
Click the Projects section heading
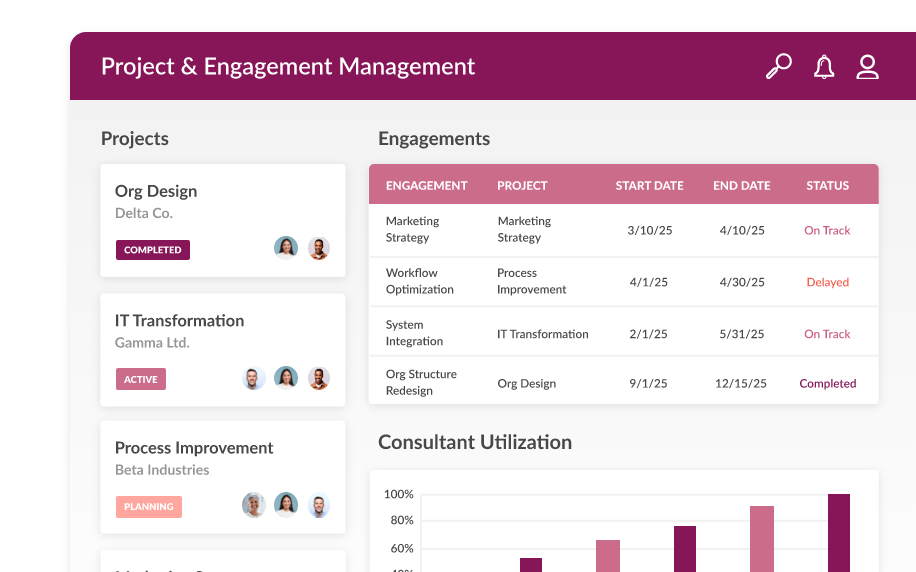point(135,138)
